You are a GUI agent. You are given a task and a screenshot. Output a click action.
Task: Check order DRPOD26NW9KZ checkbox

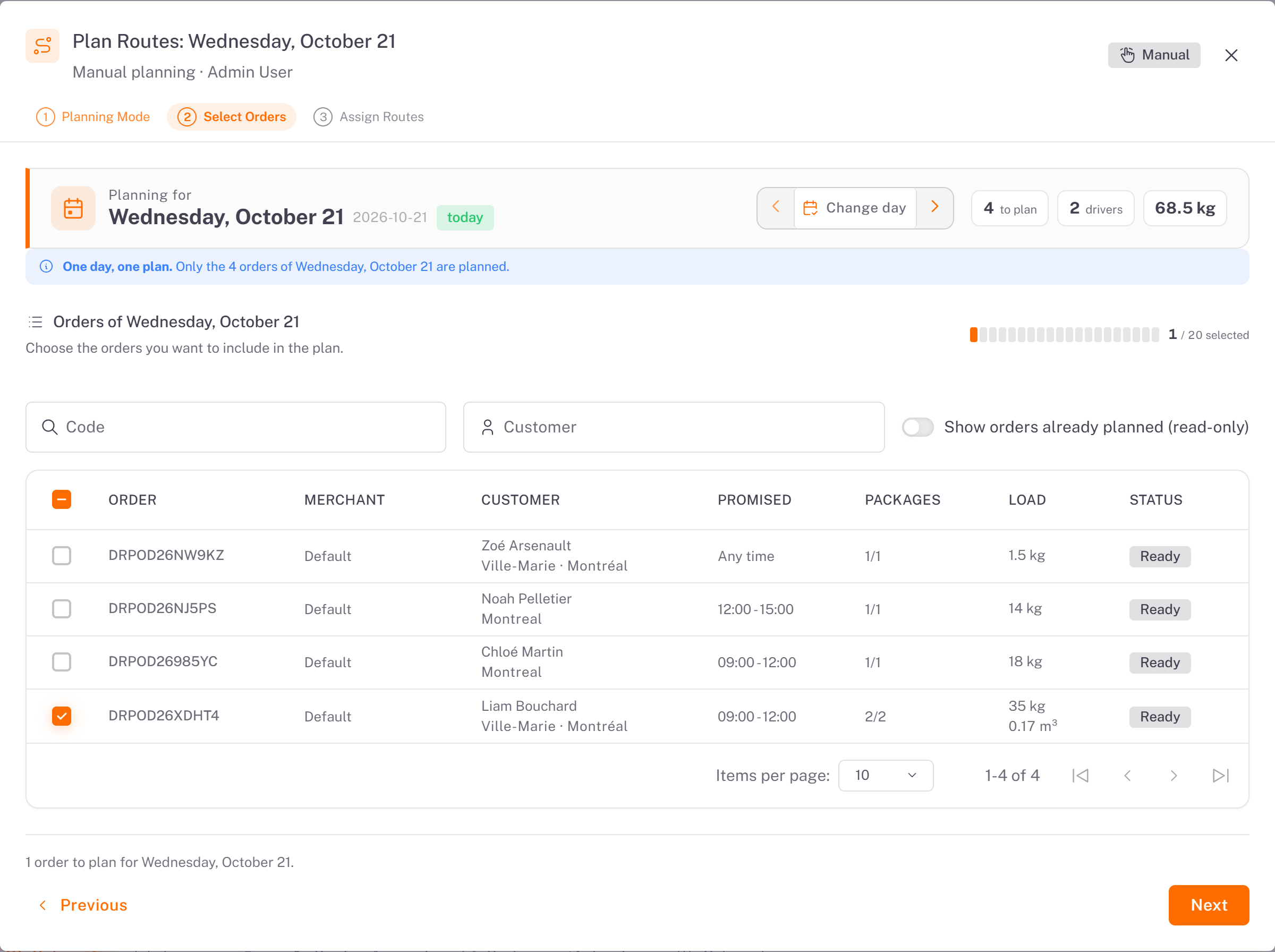(62, 556)
